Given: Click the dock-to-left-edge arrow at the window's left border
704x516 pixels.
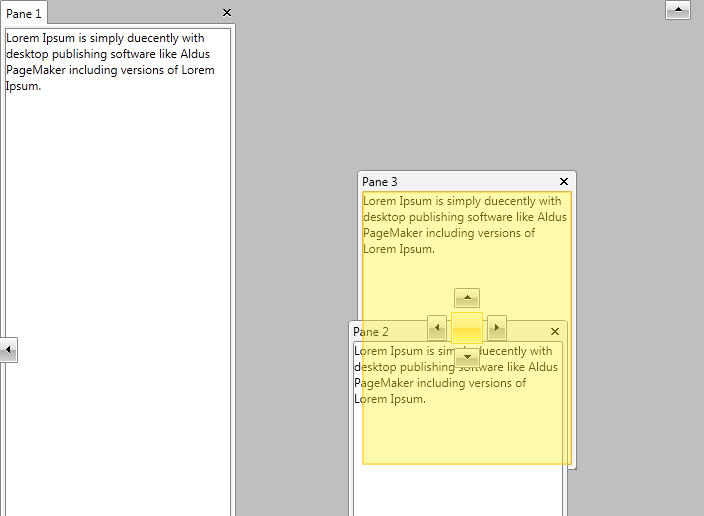Looking at the screenshot, I should point(9,350).
